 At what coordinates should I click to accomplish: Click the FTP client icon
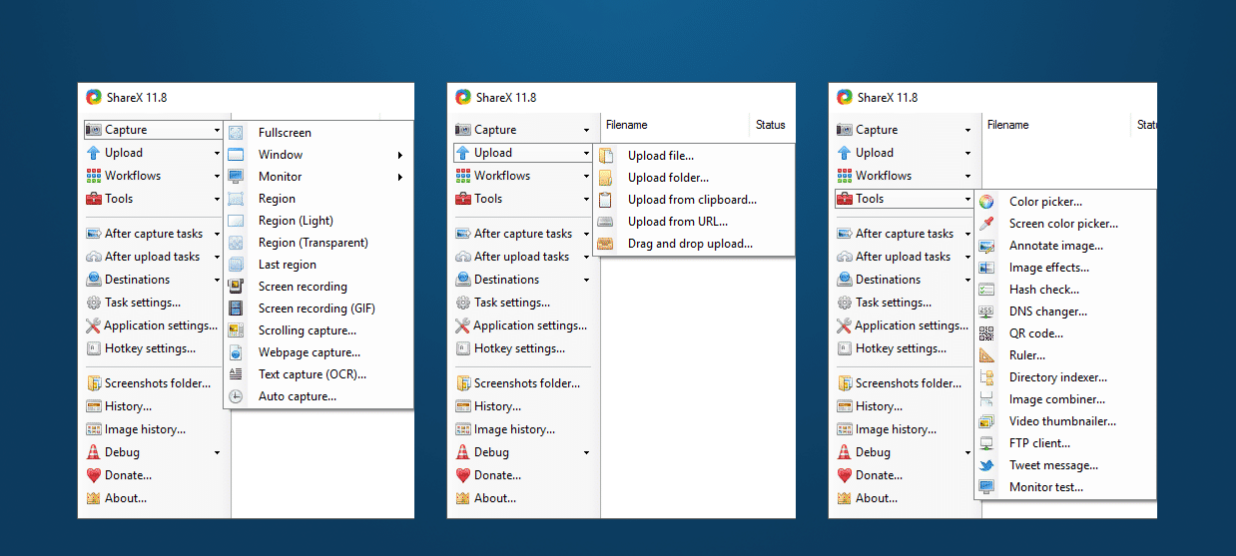pos(987,443)
